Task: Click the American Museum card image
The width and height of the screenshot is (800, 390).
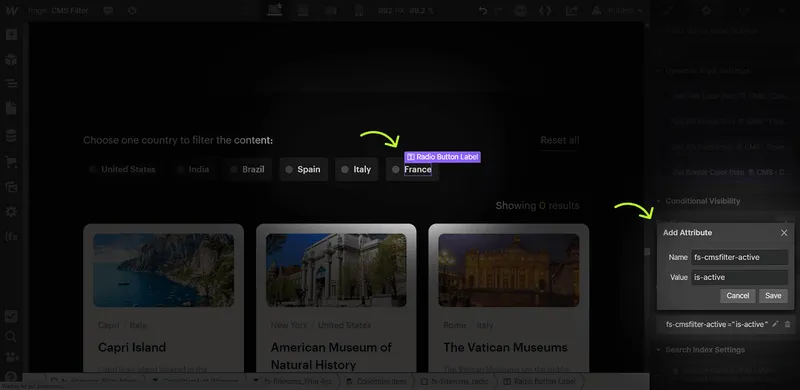Action: click(x=336, y=270)
